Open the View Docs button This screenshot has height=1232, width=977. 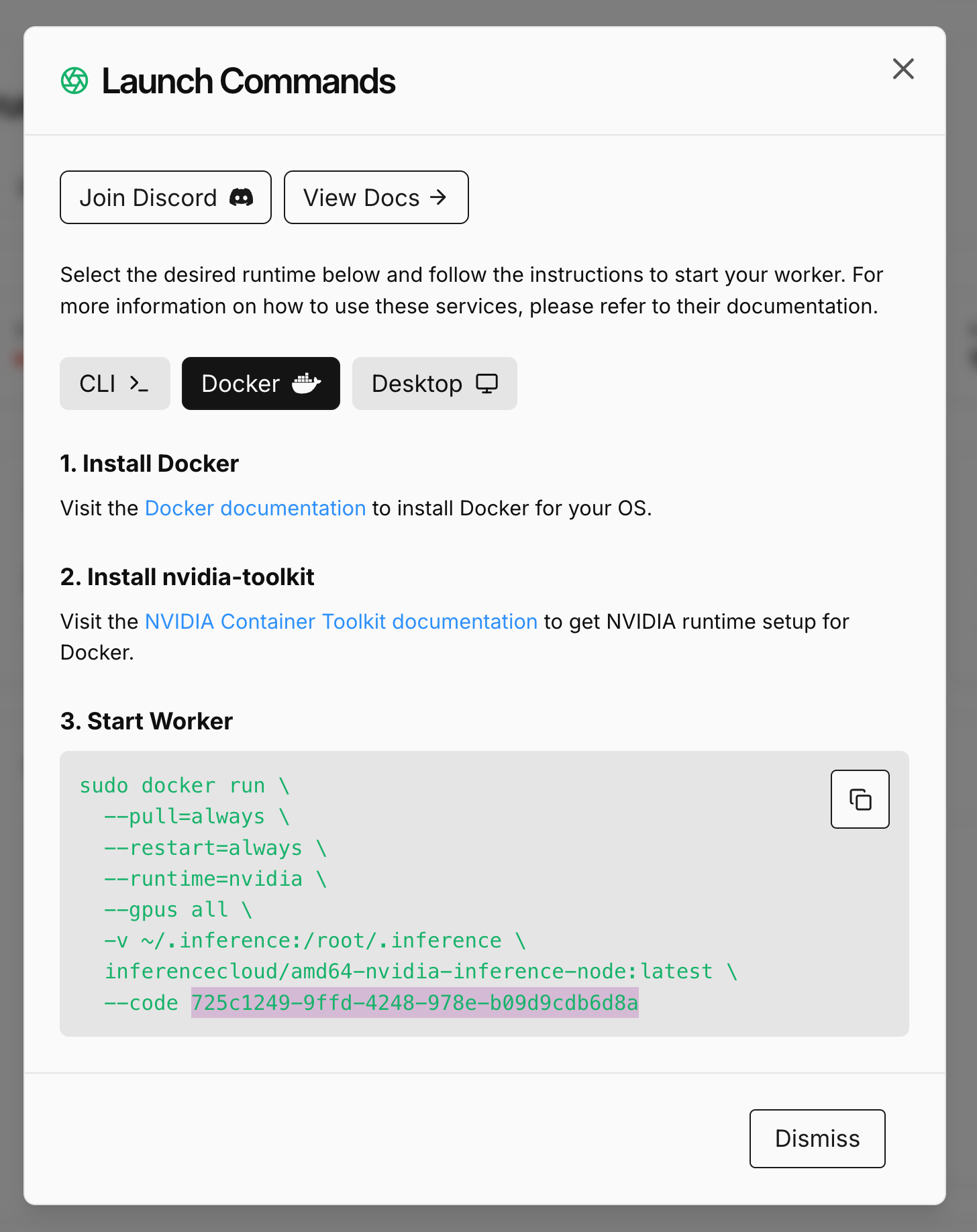point(376,197)
